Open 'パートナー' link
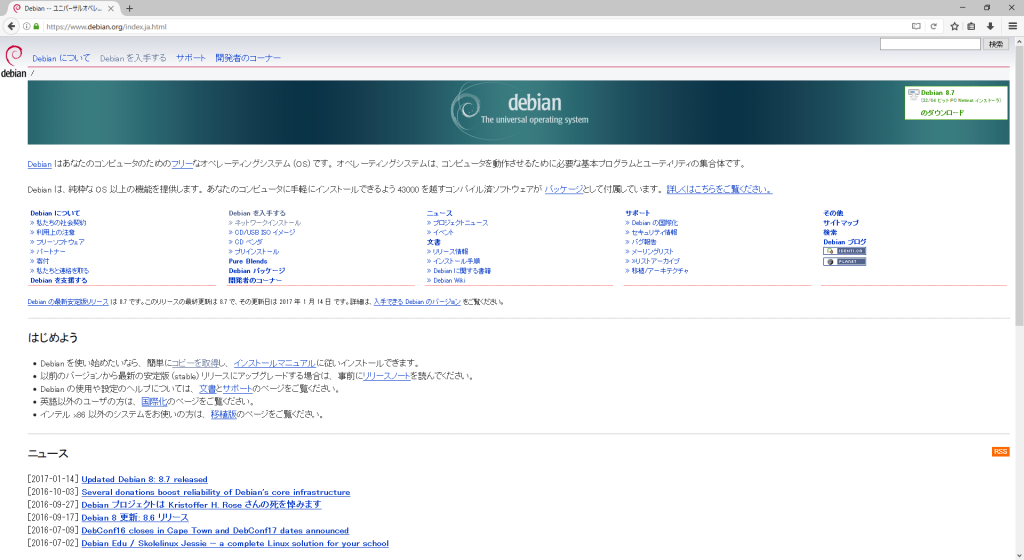Image resolution: width=1024 pixels, height=560 pixels. [51, 251]
